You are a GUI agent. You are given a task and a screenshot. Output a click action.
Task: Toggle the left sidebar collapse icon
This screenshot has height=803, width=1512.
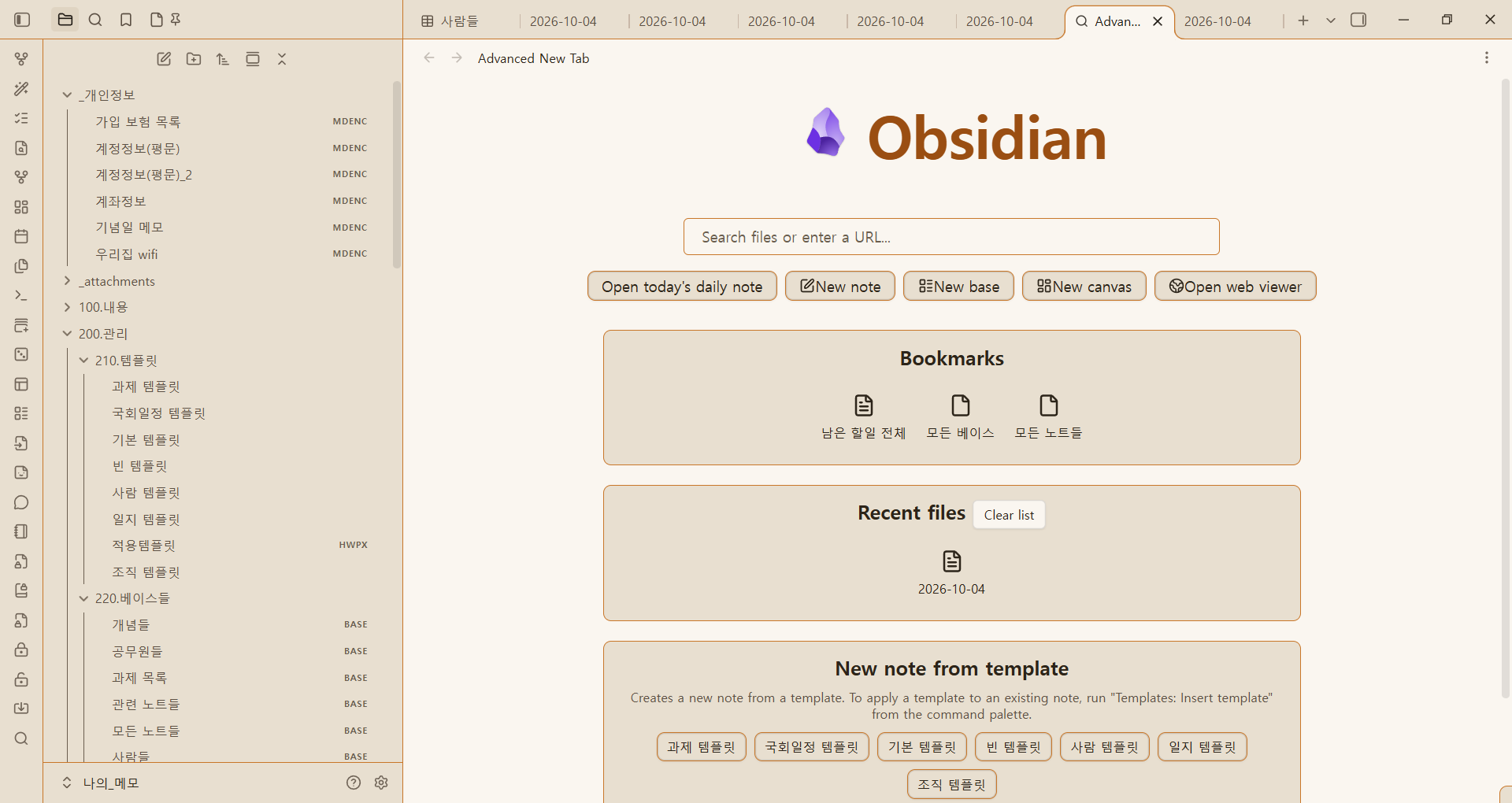[22, 20]
